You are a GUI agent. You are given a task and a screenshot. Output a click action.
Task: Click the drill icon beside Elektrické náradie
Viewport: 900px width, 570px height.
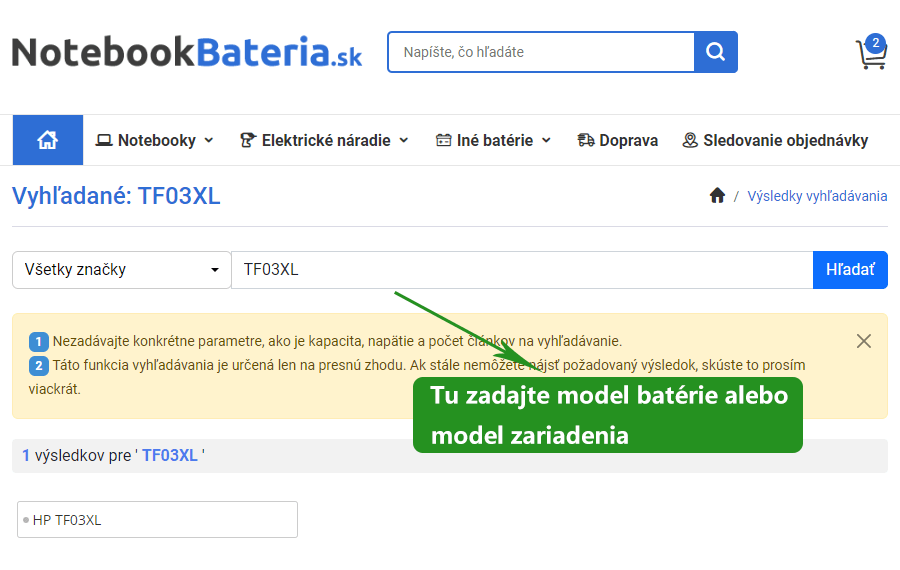248,140
